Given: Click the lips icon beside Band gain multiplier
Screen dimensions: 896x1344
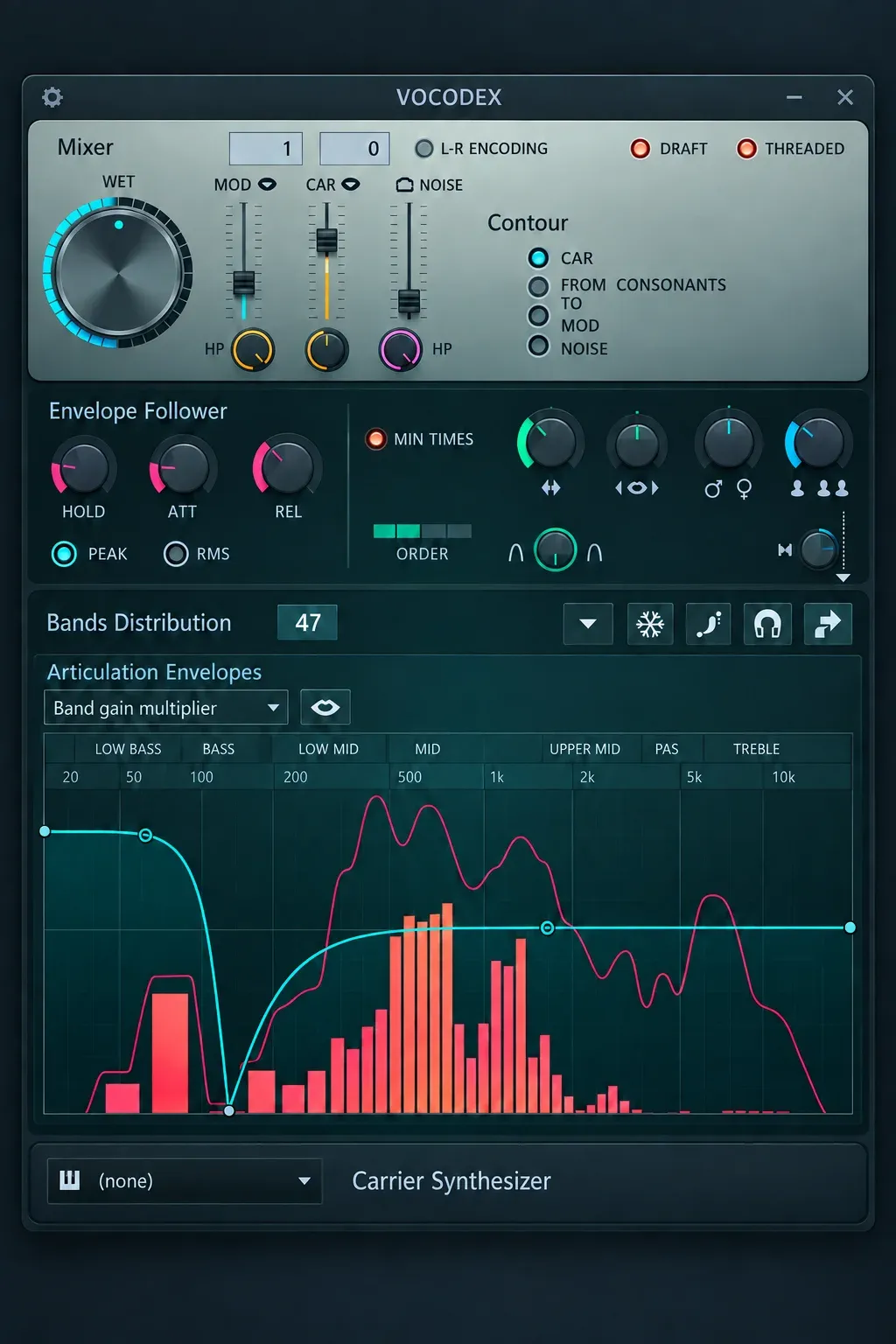Looking at the screenshot, I should [325, 707].
